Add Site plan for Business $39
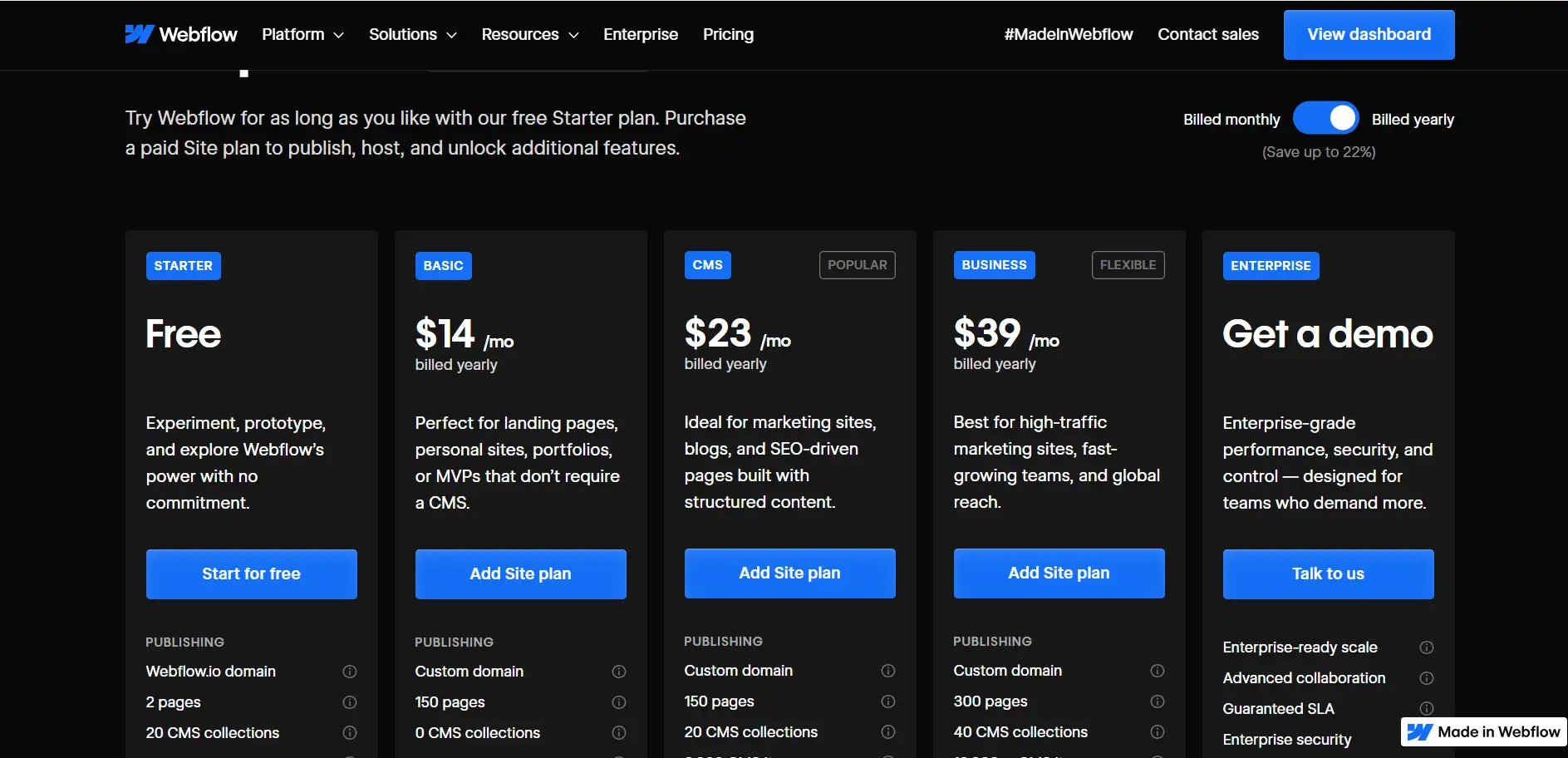Viewport: 1568px width, 758px height. pyautogui.click(x=1059, y=573)
